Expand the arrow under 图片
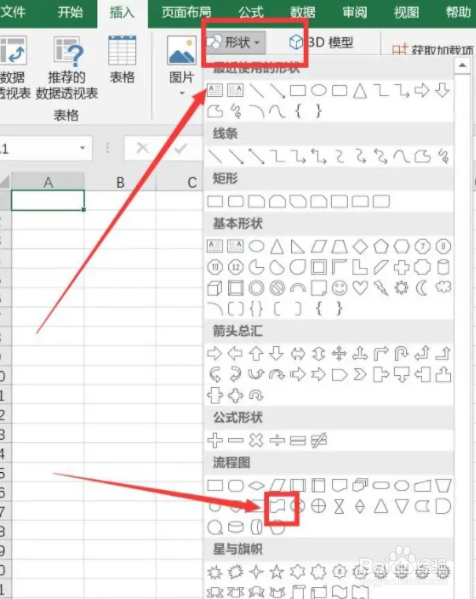 182,93
